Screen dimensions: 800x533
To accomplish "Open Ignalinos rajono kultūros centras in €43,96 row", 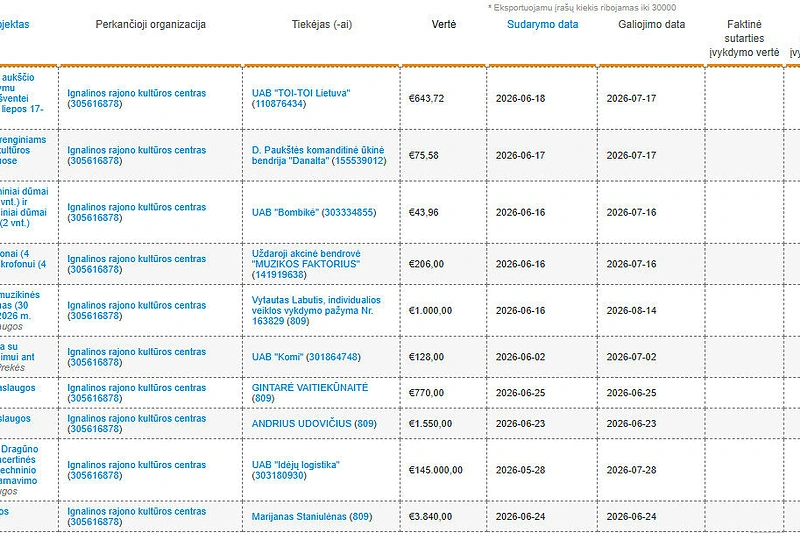I will tap(137, 212).
